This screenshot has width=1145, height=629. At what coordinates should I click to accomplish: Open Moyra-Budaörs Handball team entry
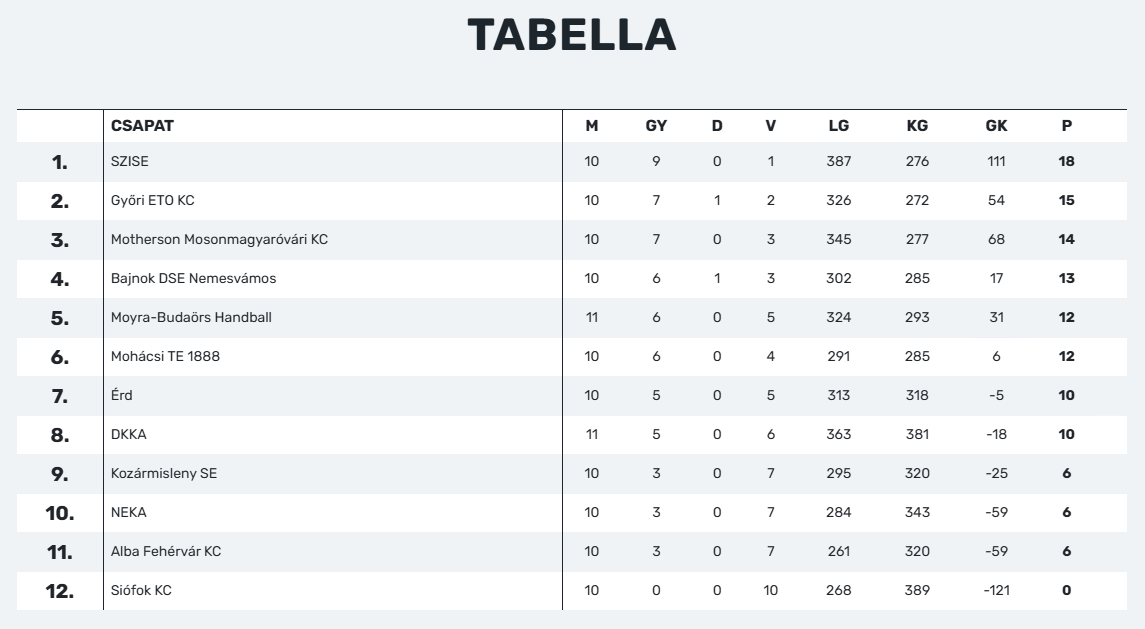191,318
